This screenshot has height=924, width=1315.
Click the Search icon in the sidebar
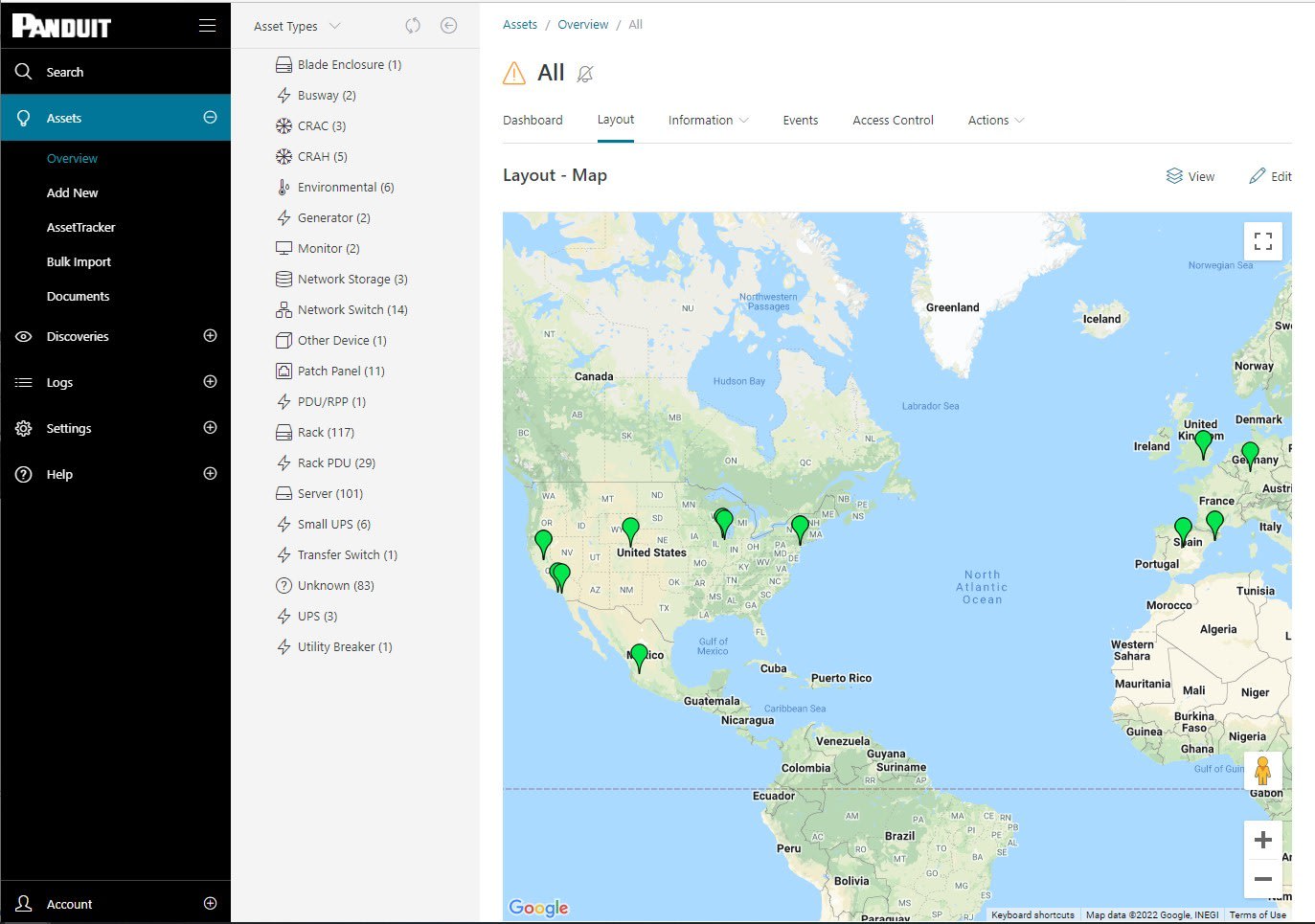24,72
